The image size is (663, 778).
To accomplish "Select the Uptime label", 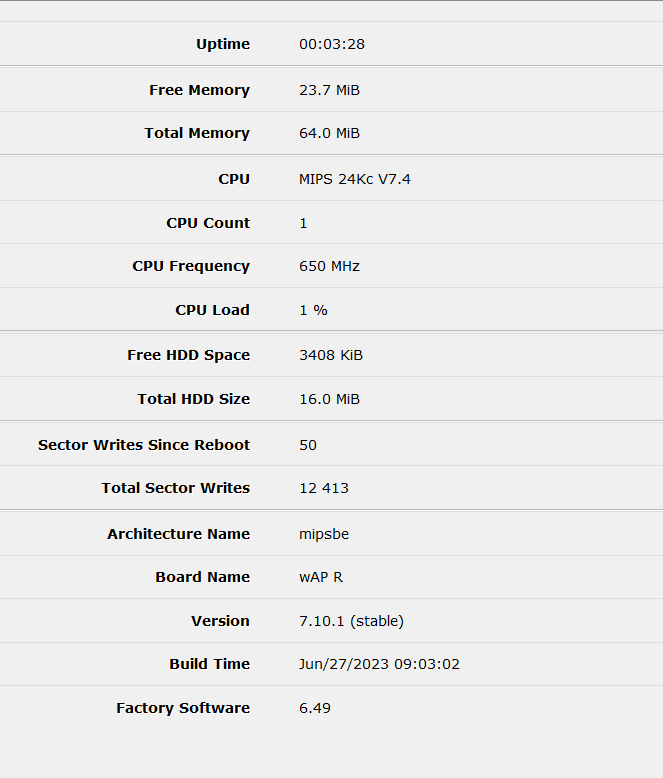I will (x=223, y=44).
